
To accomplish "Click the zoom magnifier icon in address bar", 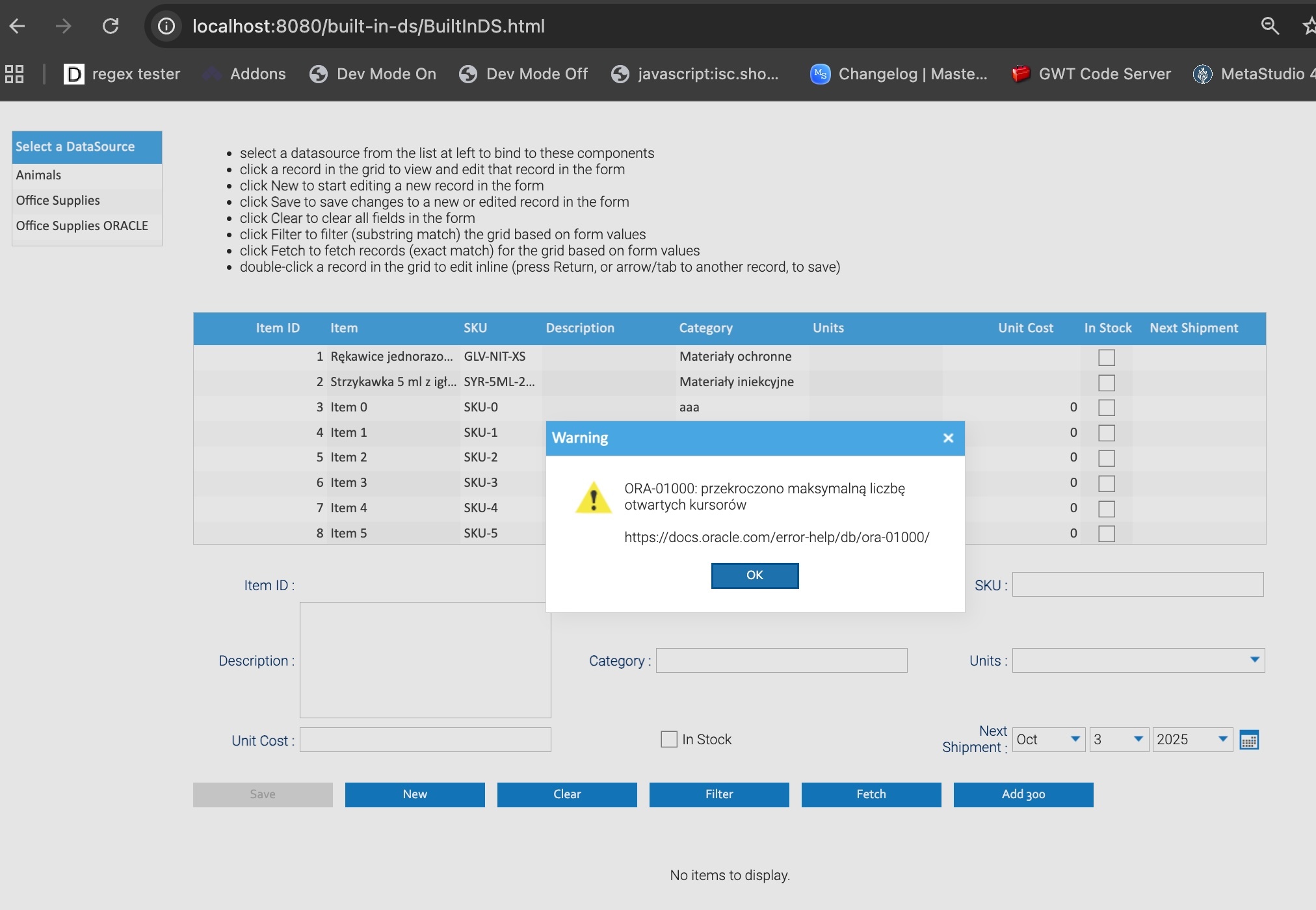I will (1269, 26).
